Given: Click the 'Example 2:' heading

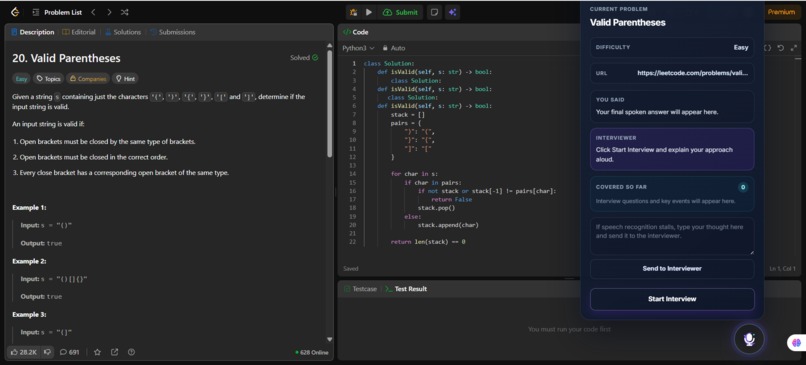Looking at the screenshot, I should coord(29,261).
